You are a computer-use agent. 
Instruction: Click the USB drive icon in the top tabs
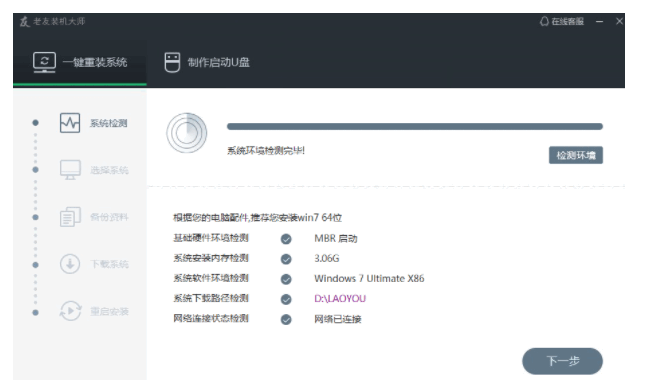coord(172,62)
